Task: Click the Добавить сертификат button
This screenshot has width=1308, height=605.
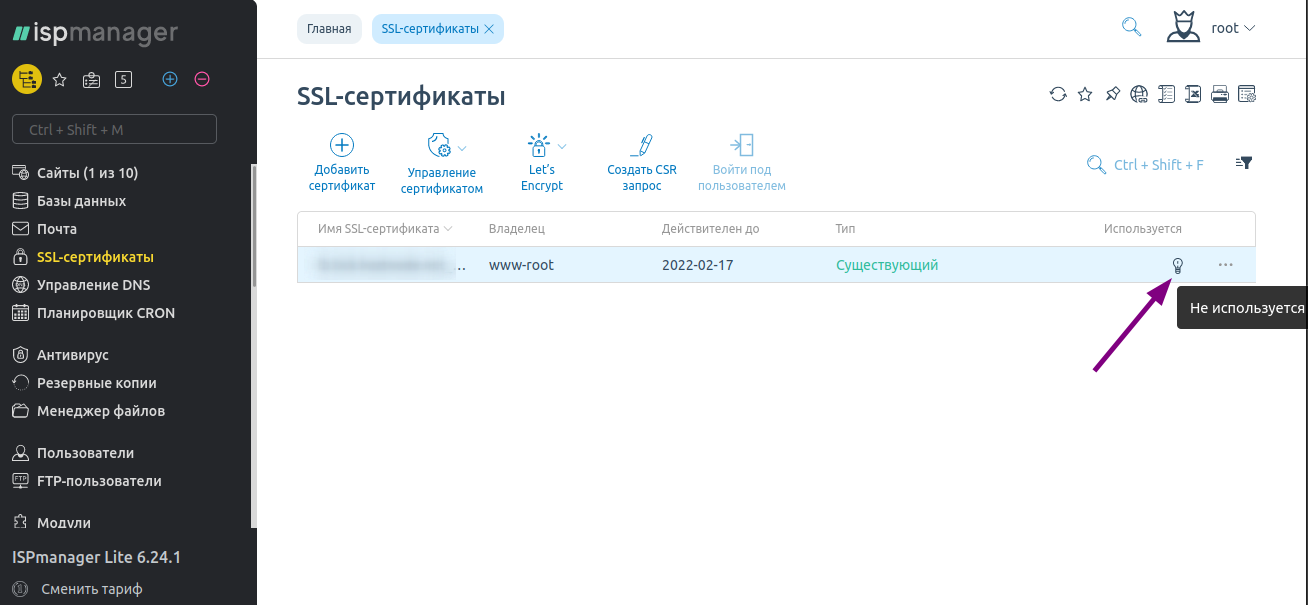Action: coord(341,162)
